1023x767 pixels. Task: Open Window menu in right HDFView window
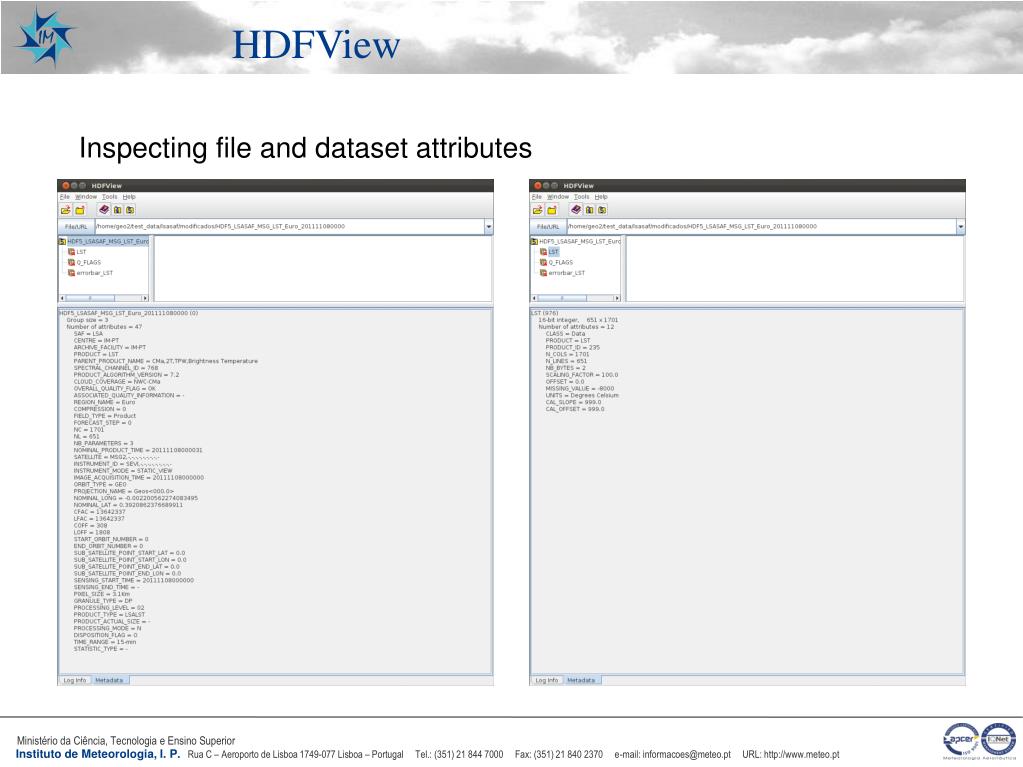pyautogui.click(x=558, y=196)
